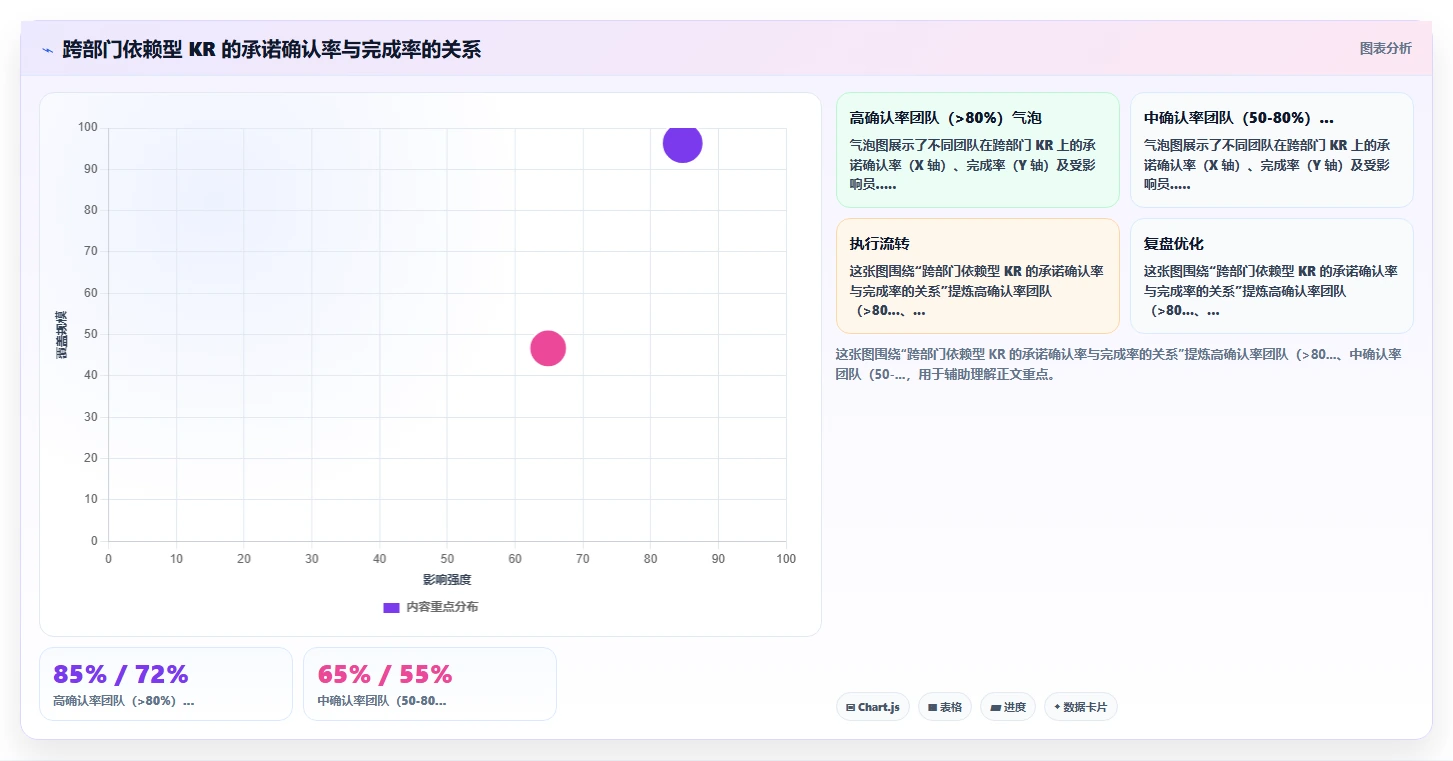Click the x-axis tick label 50
The image size is (1453, 761).
coord(447,559)
